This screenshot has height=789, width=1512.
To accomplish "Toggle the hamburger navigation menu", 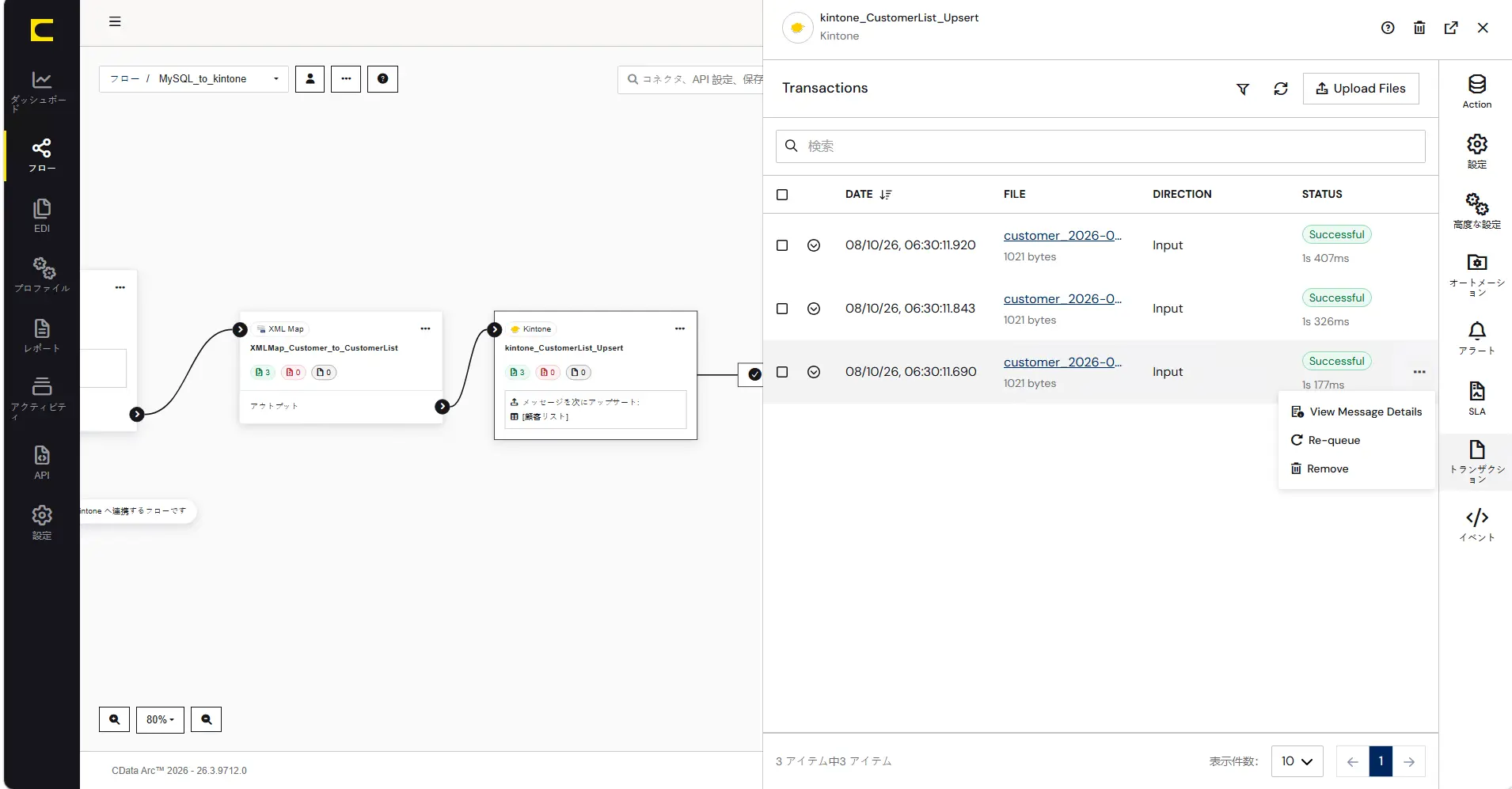I will pos(115,21).
